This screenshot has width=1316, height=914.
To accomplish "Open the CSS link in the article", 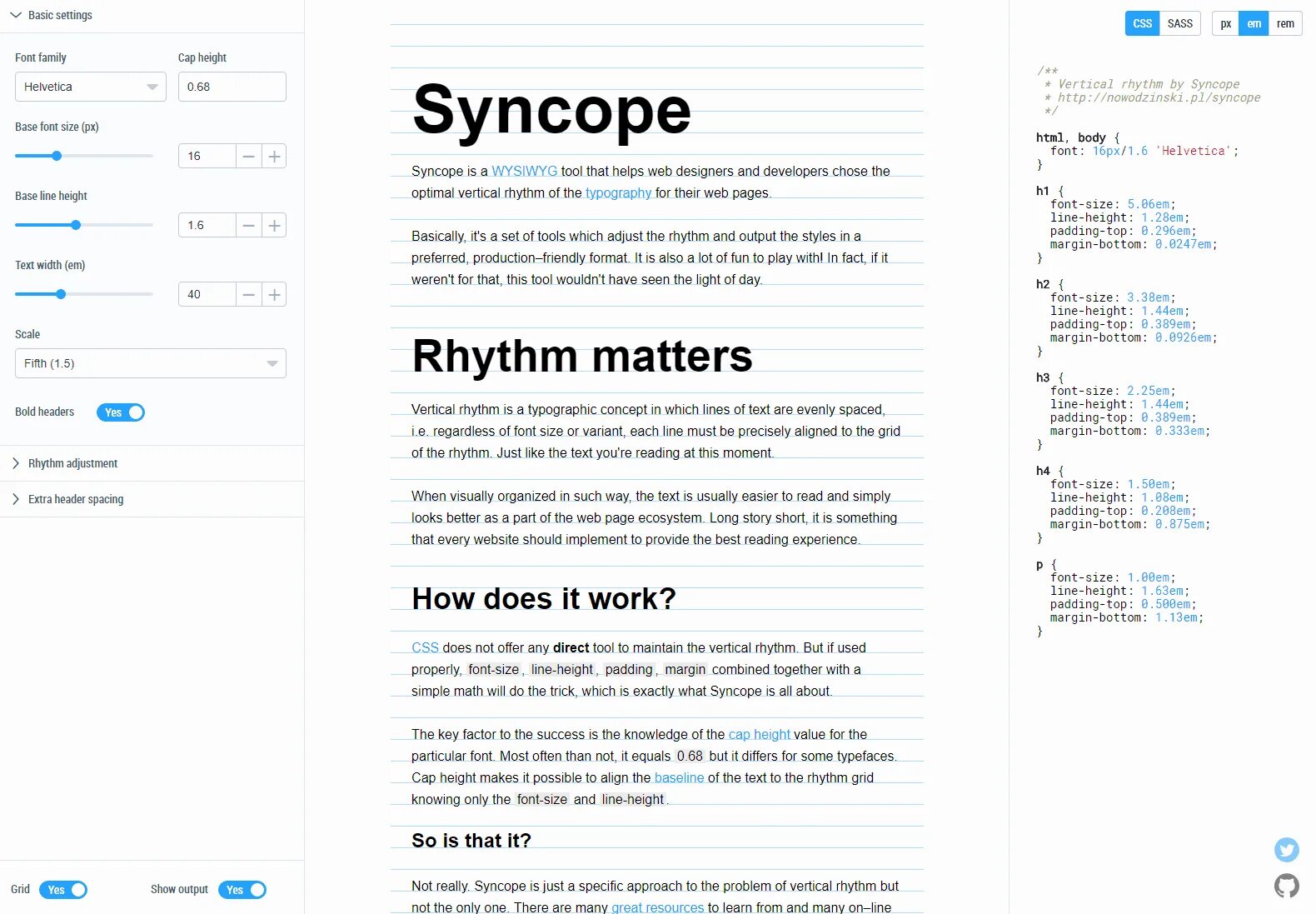I will [x=425, y=647].
